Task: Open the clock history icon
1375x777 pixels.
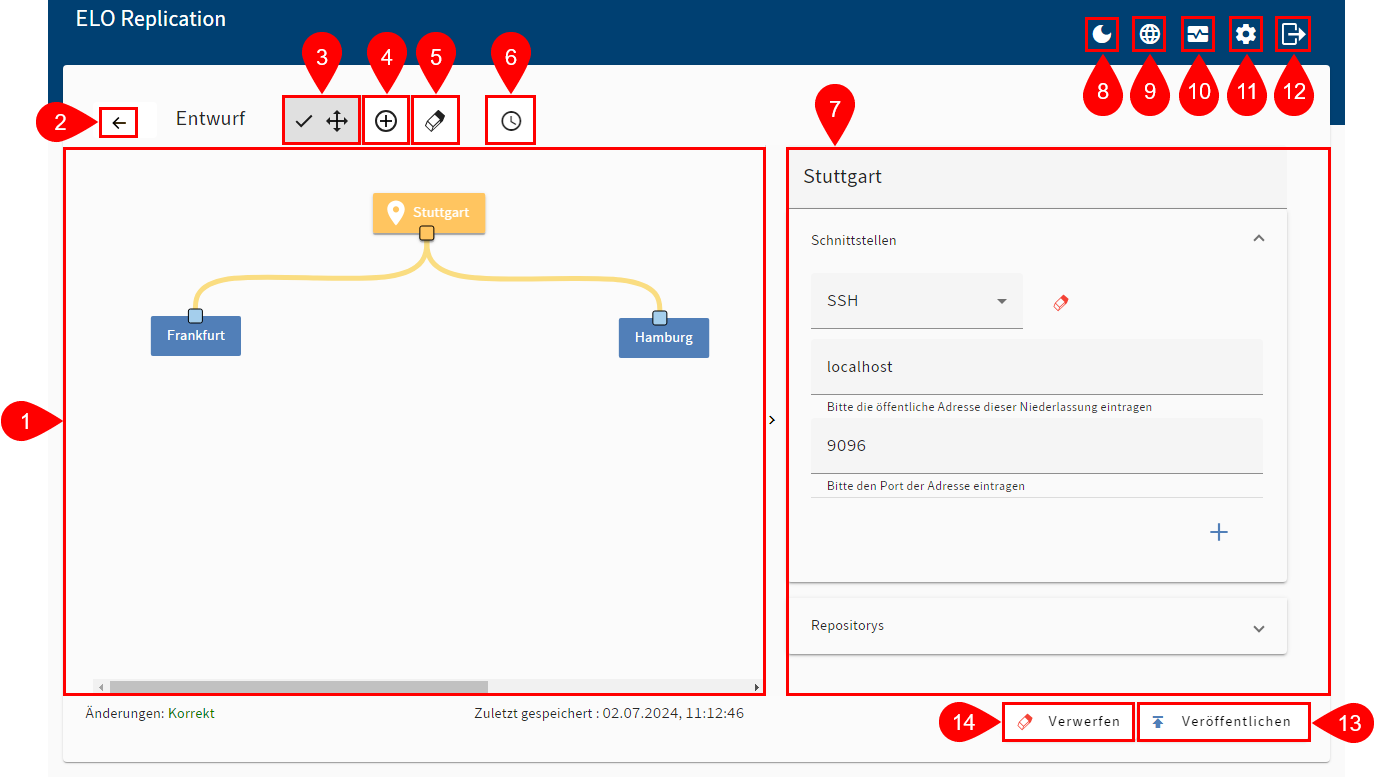Action: pyautogui.click(x=511, y=121)
